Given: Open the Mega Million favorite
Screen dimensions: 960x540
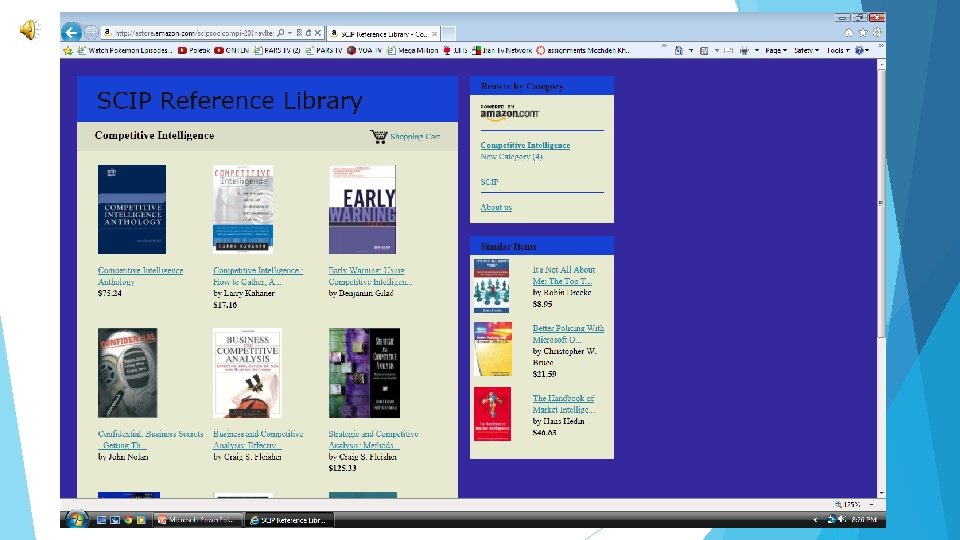Looking at the screenshot, I should (x=413, y=50).
